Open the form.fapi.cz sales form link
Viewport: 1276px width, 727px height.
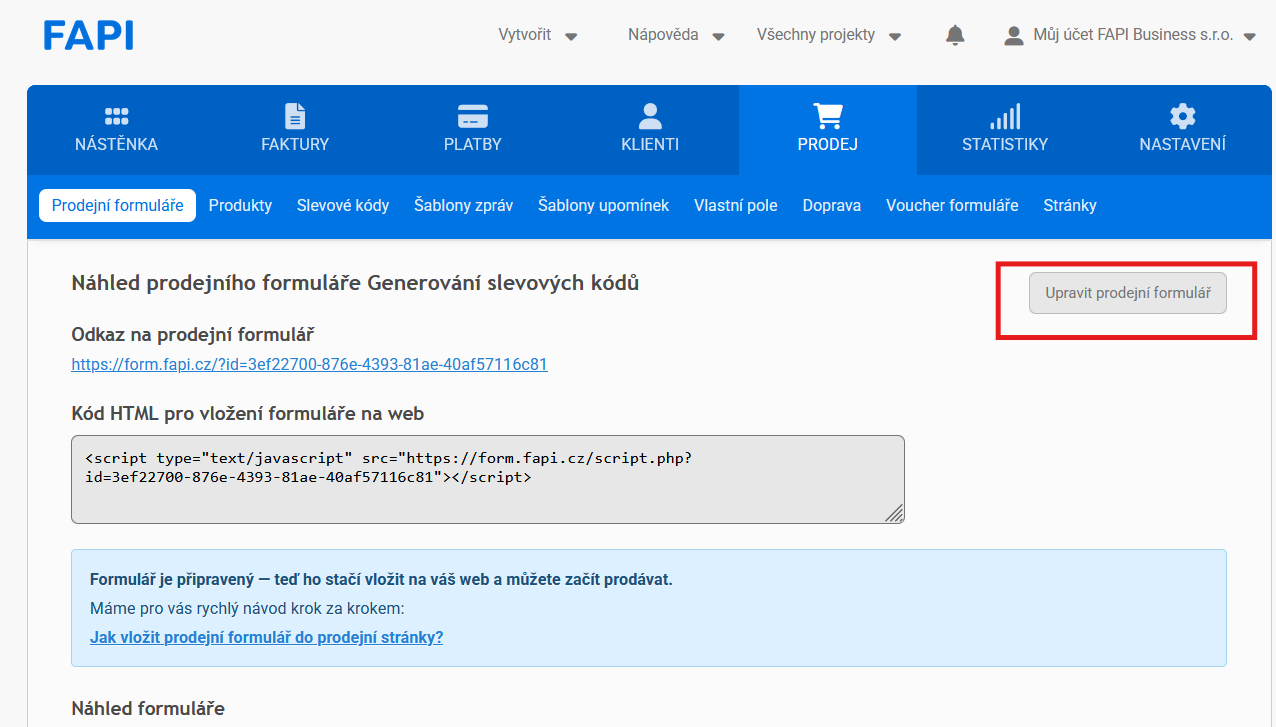tap(310, 364)
